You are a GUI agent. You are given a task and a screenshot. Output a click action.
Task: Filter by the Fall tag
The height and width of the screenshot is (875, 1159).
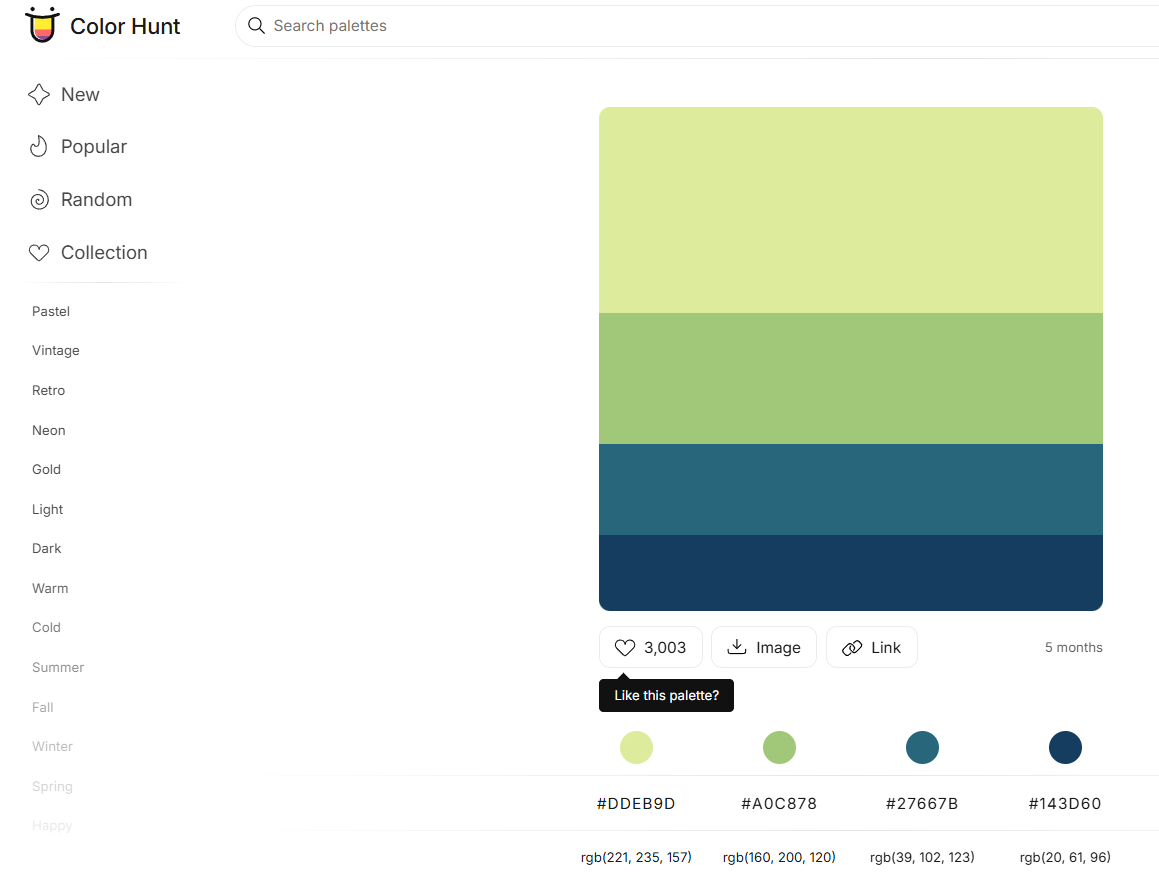[x=43, y=707]
